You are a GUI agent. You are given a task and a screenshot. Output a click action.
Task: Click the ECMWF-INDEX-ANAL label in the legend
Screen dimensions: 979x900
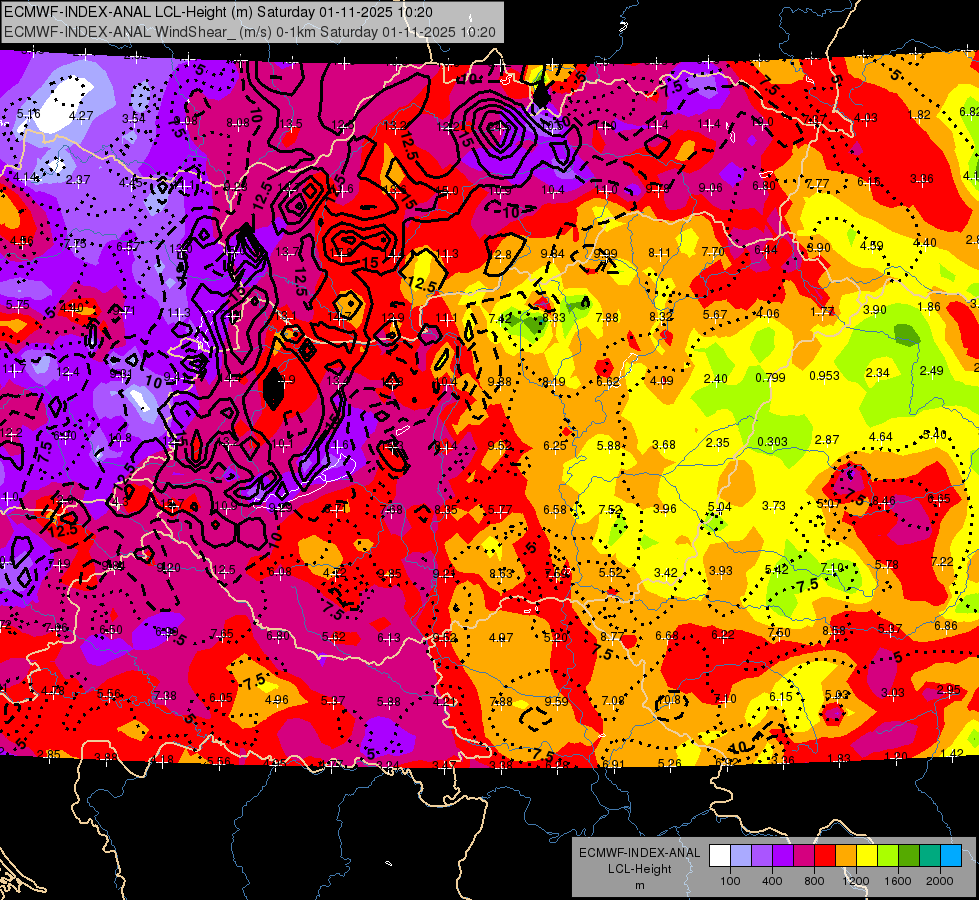639,853
